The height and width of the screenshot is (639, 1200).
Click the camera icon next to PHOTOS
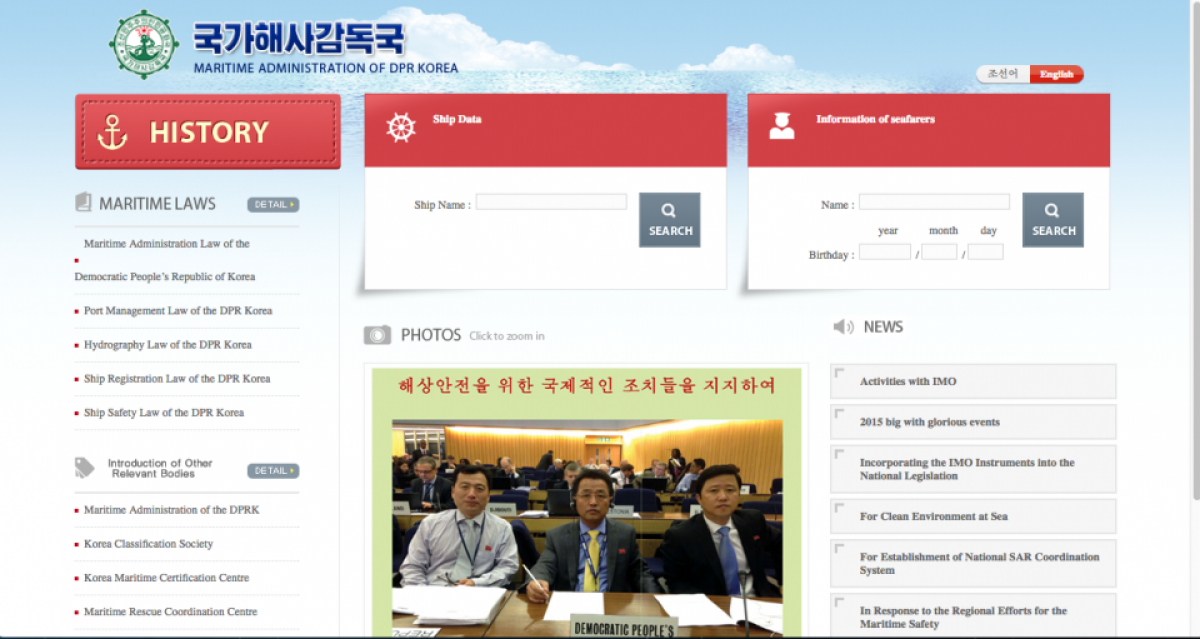(377, 334)
